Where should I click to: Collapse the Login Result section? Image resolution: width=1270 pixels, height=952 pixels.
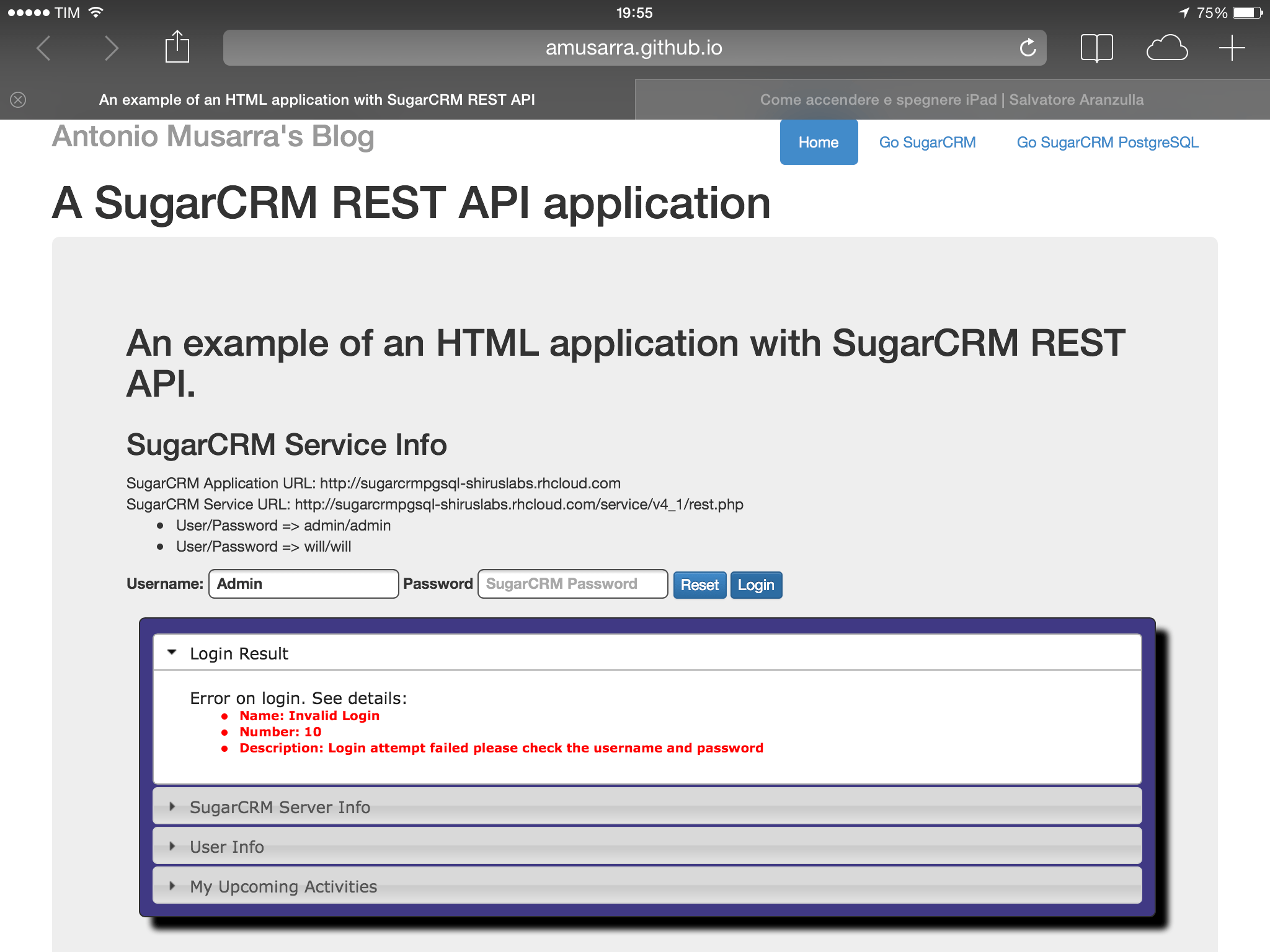coord(647,653)
